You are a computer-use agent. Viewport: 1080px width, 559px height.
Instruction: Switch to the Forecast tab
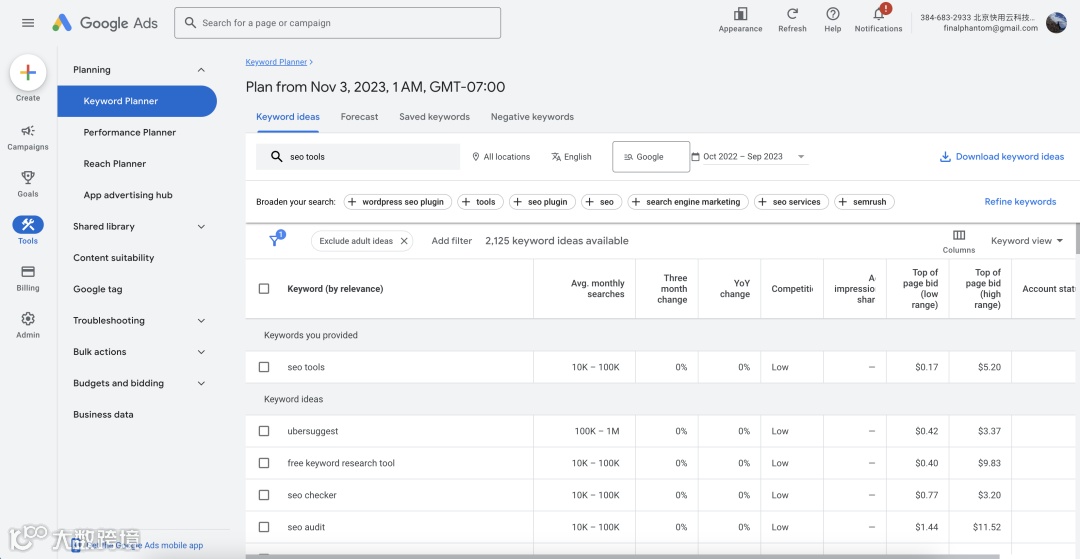359,117
